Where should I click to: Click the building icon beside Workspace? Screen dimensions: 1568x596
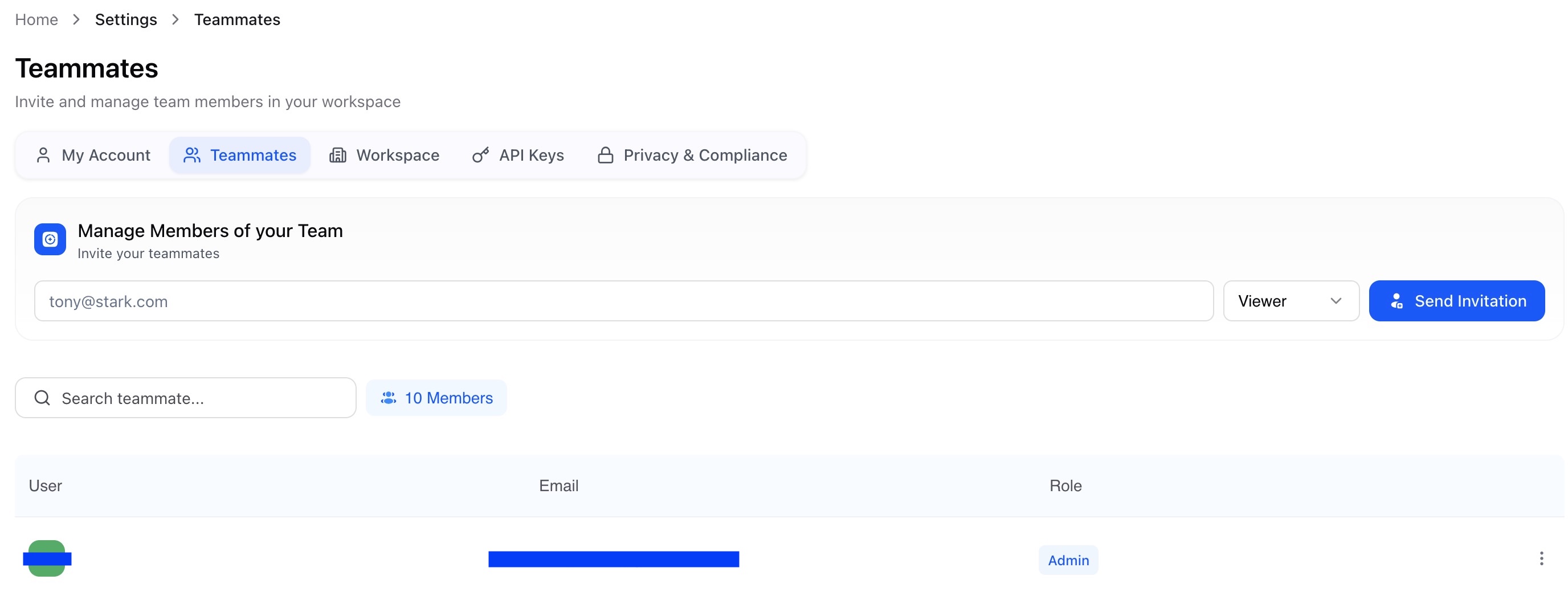(338, 155)
